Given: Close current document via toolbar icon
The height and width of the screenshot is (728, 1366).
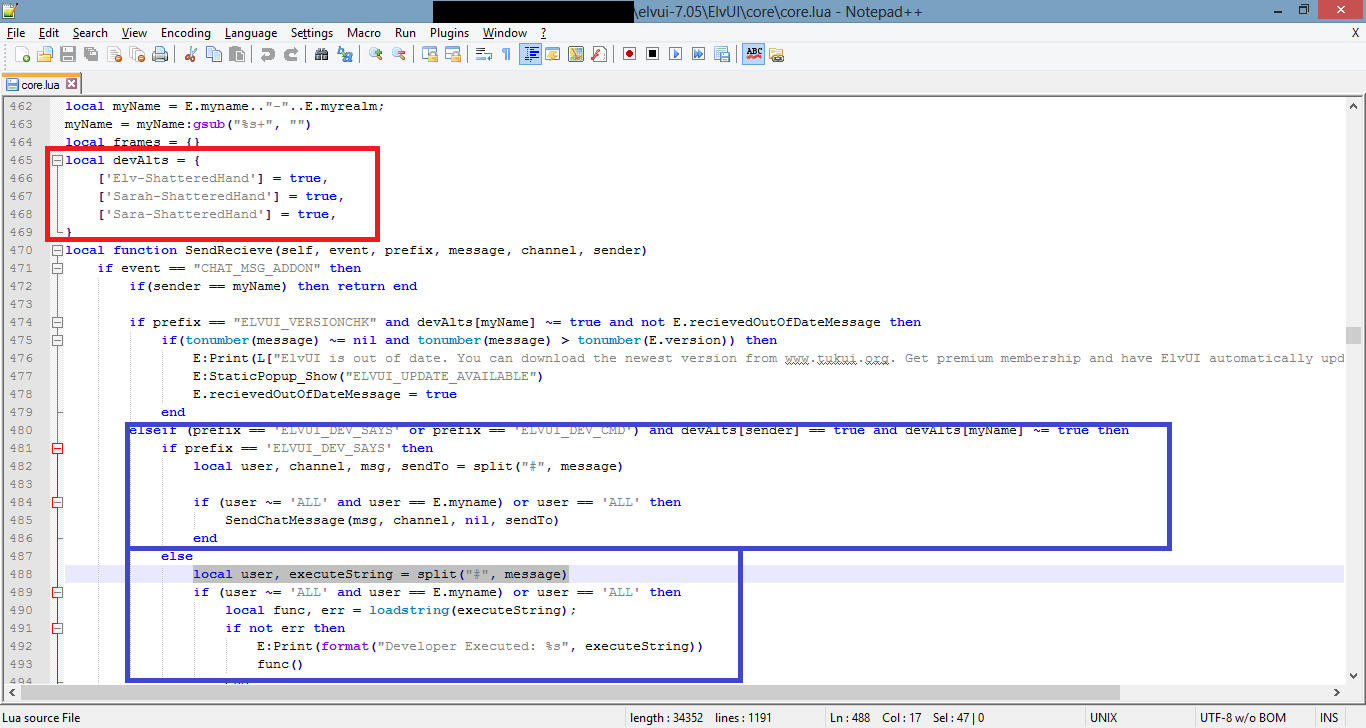Looking at the screenshot, I should coord(114,54).
